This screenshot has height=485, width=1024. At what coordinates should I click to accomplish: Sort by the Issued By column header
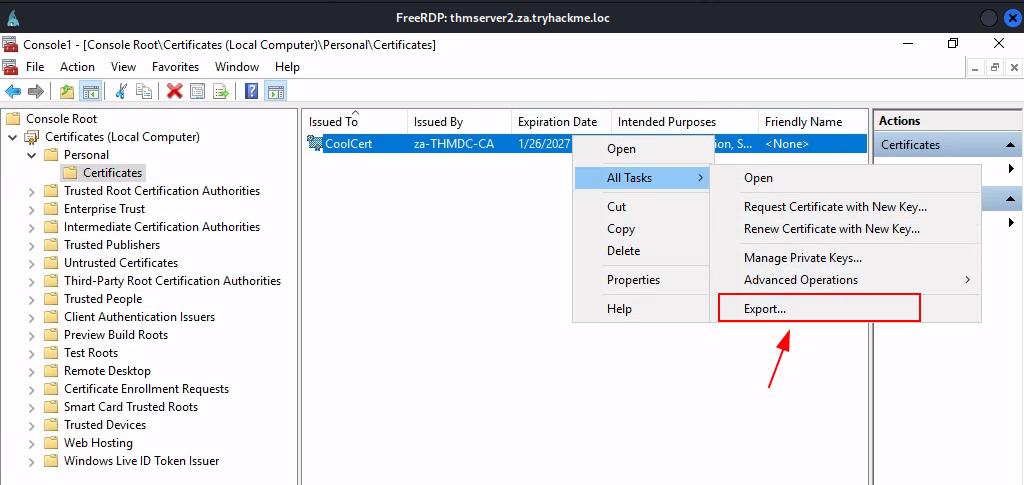460,122
